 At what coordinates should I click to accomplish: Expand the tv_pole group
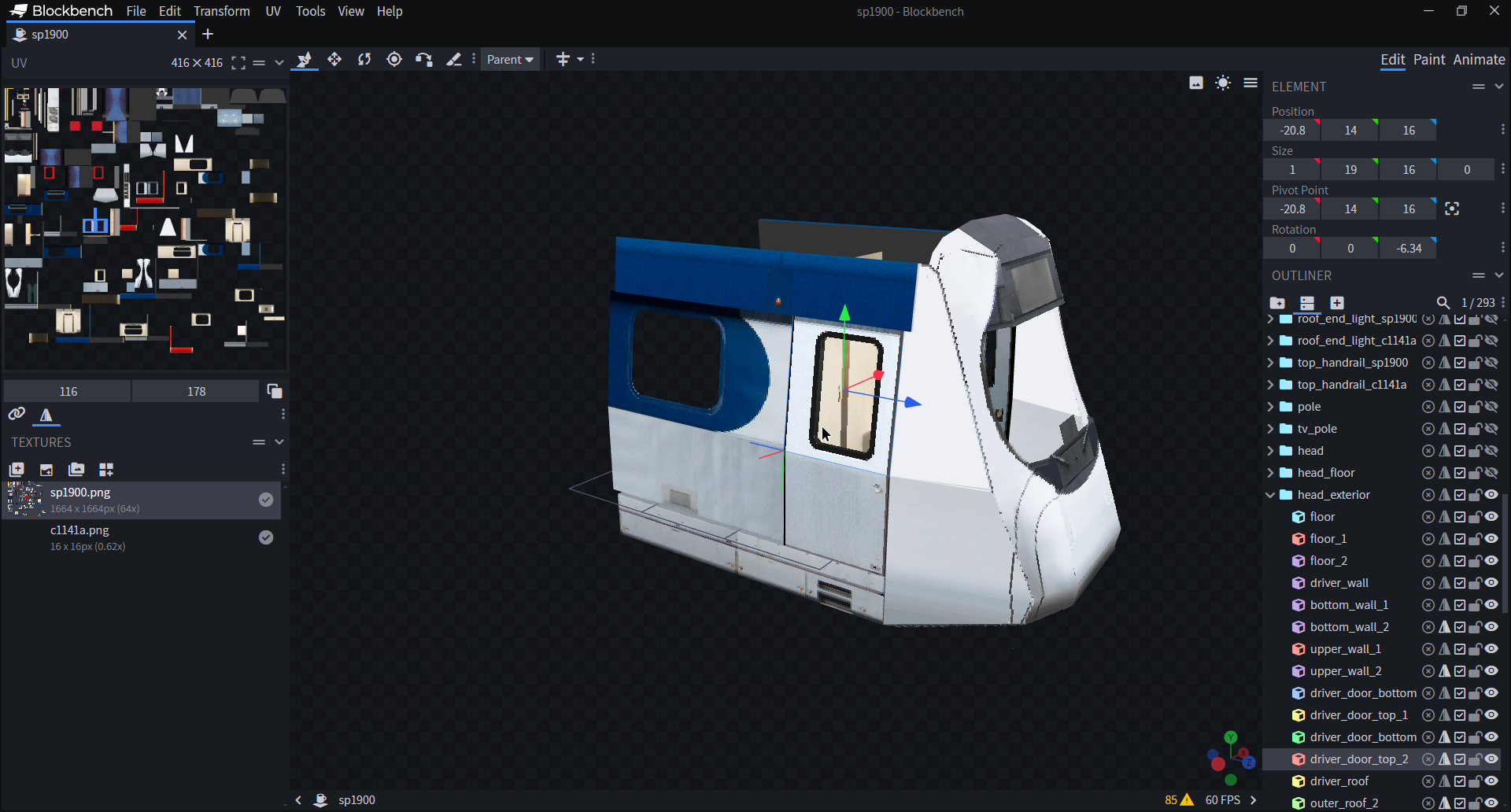coord(1270,429)
